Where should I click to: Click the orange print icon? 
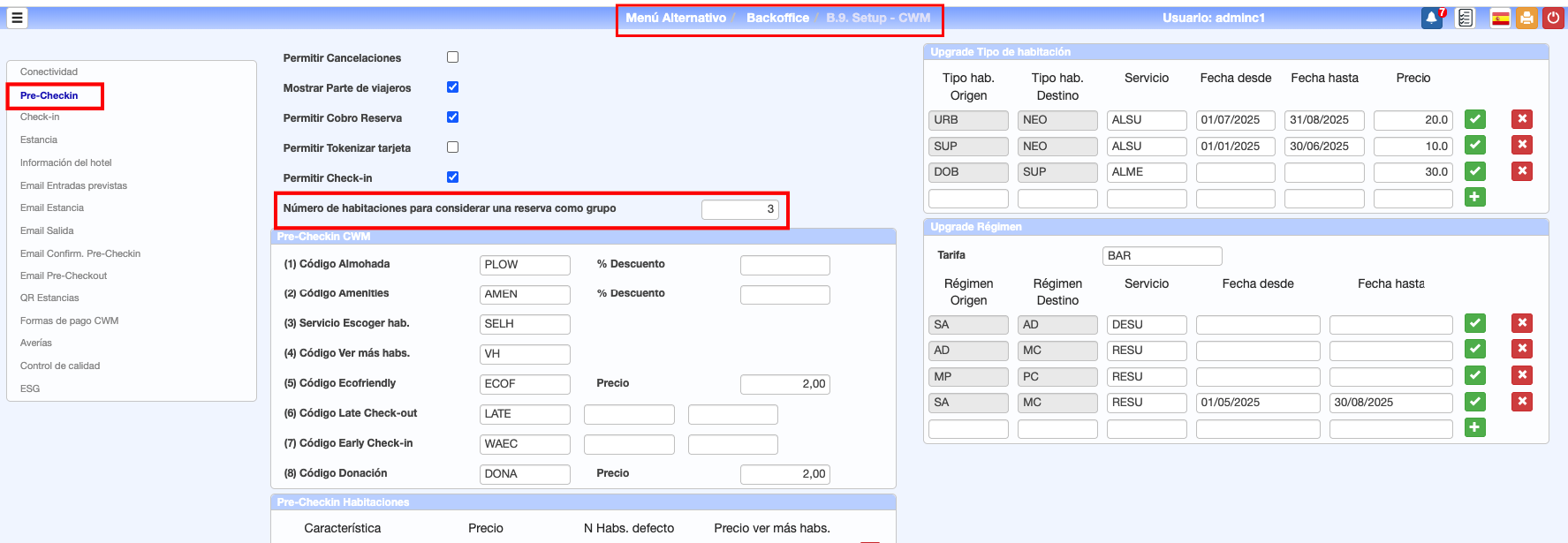coord(1526,18)
